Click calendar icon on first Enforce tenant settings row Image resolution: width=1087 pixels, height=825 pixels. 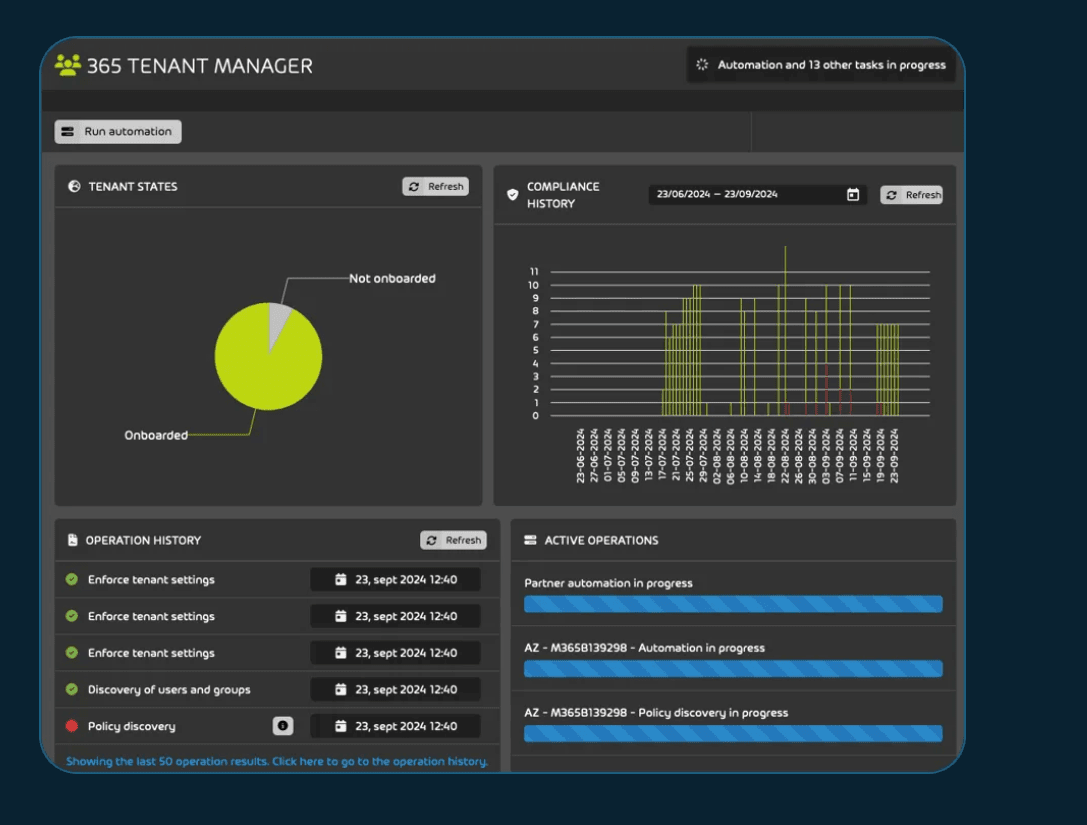(x=340, y=579)
